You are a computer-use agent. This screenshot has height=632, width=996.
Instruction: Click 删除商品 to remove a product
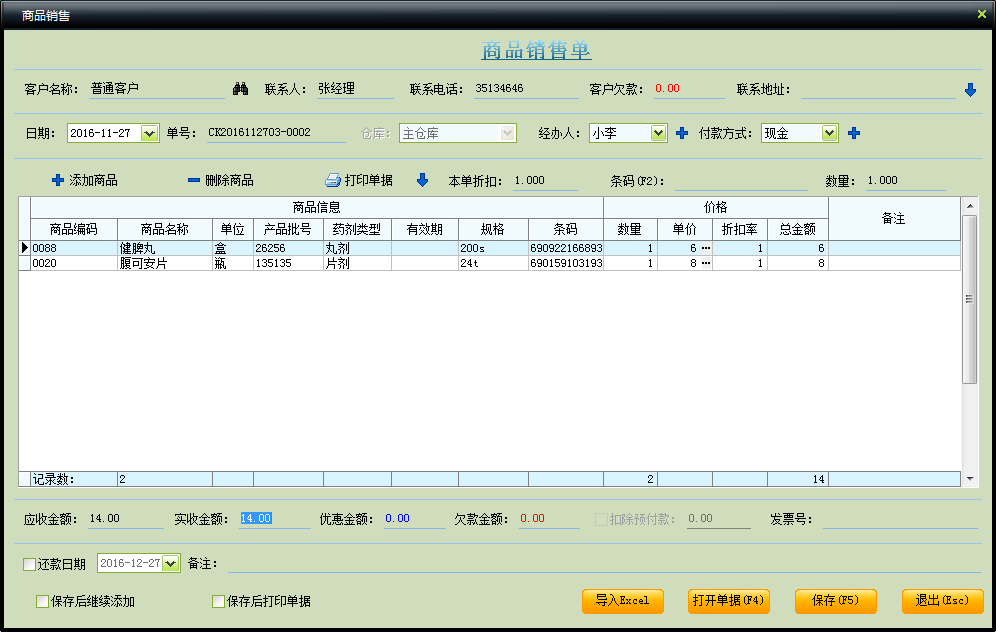pos(220,180)
